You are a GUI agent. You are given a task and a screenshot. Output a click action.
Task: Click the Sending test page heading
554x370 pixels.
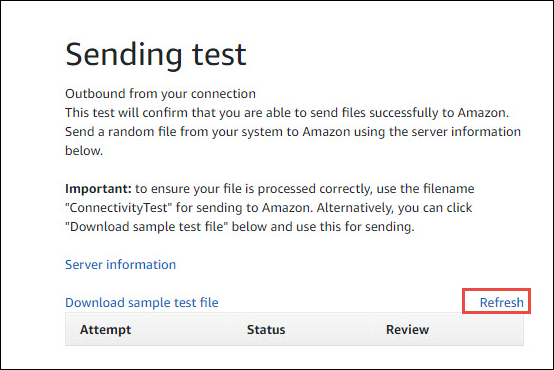pyautogui.click(x=156, y=54)
